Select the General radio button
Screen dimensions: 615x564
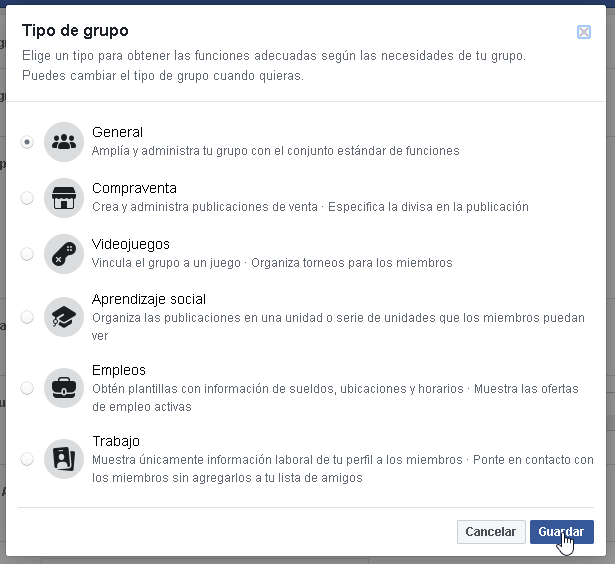27,142
